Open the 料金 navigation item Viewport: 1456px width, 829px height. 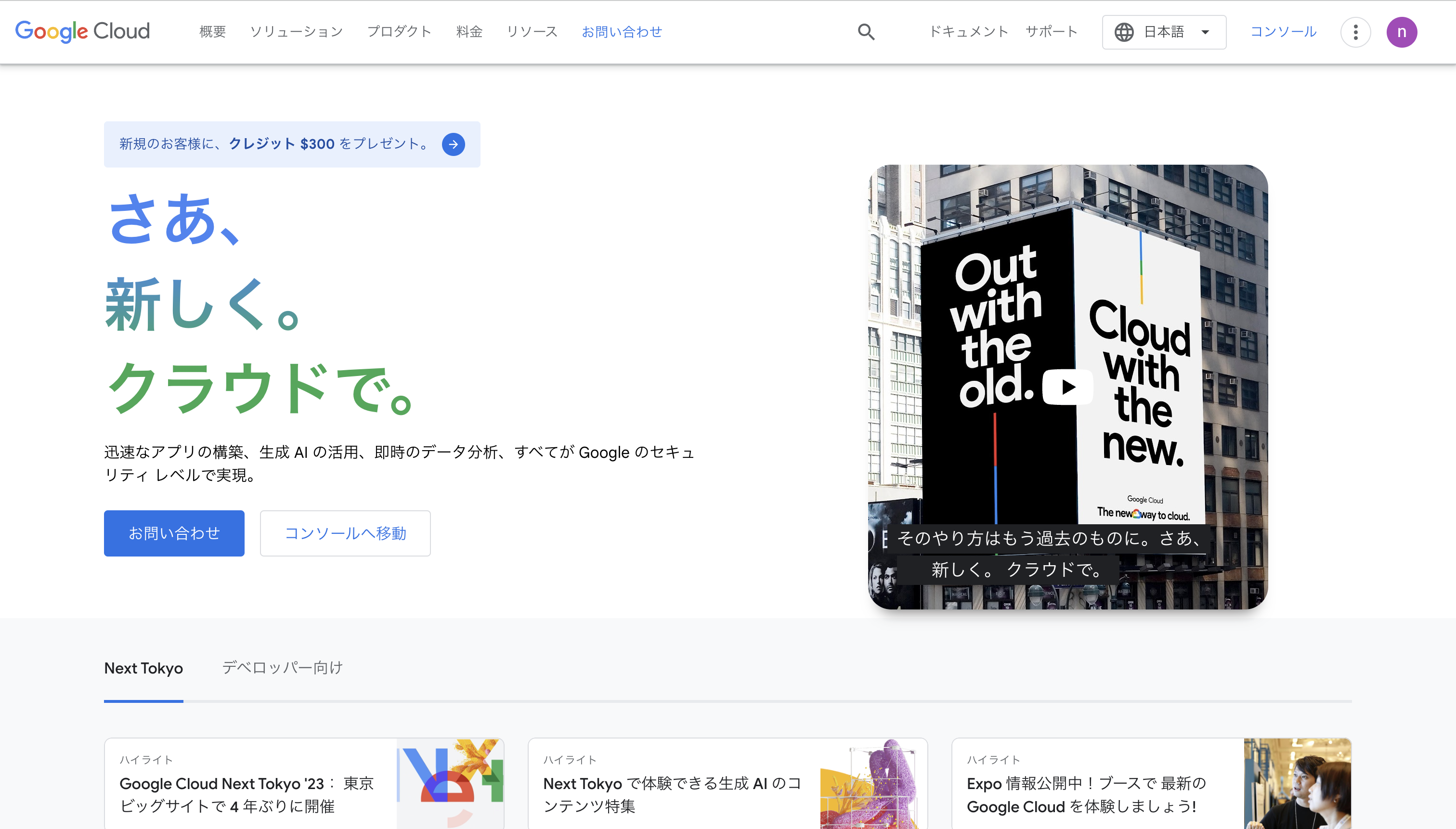coord(469,32)
